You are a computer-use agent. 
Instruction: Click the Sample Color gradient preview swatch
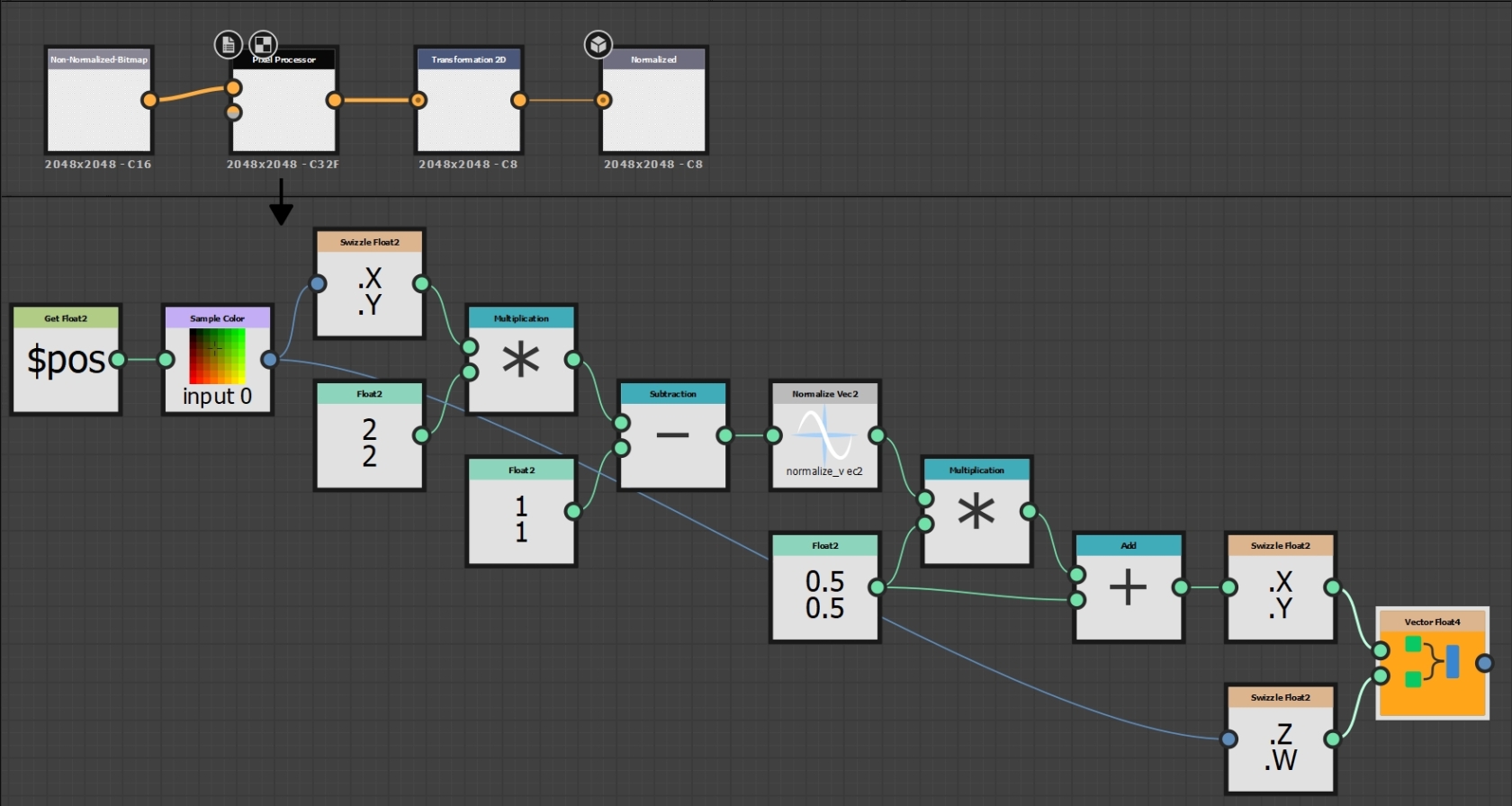[x=217, y=356]
